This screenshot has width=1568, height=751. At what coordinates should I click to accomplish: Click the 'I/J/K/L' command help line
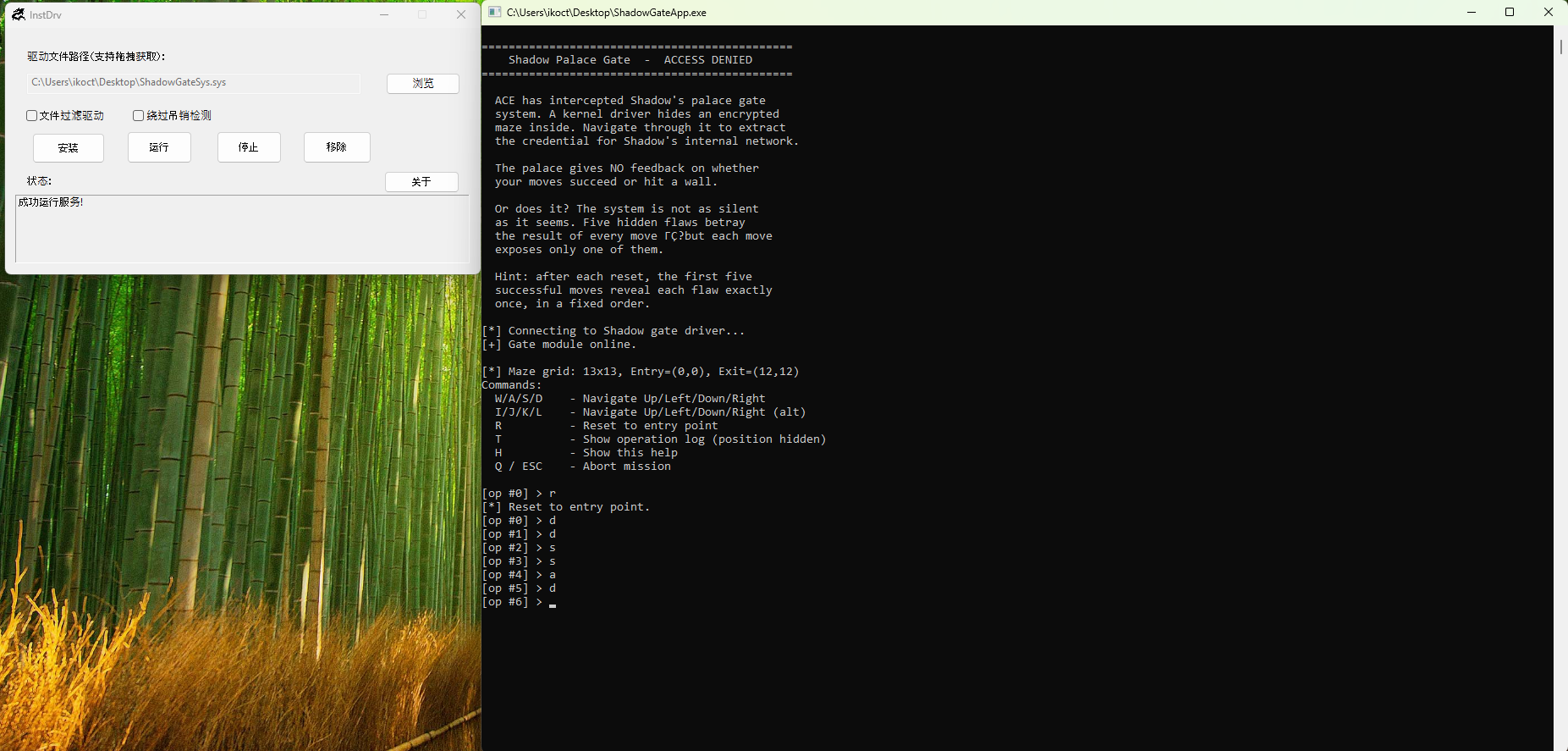click(x=651, y=412)
